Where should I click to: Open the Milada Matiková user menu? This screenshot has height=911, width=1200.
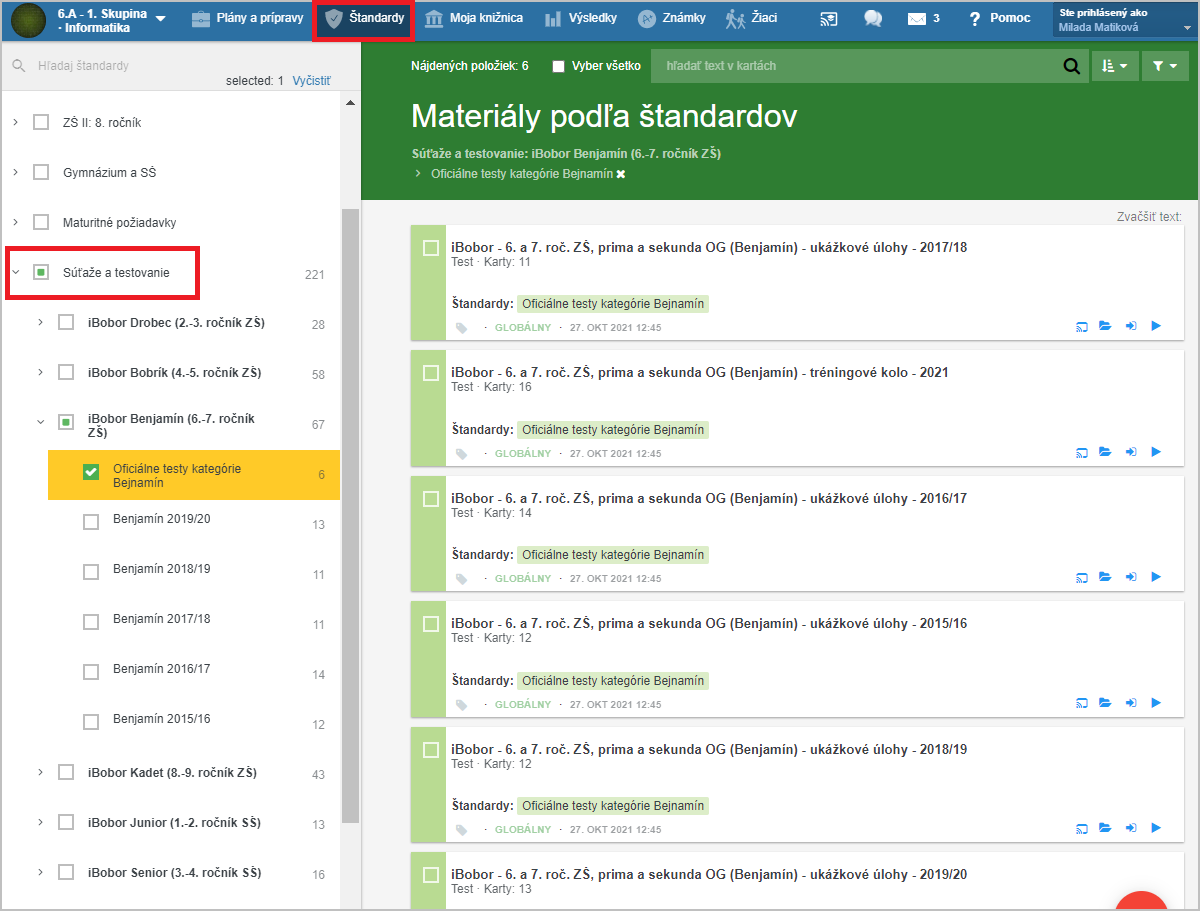(1123, 20)
